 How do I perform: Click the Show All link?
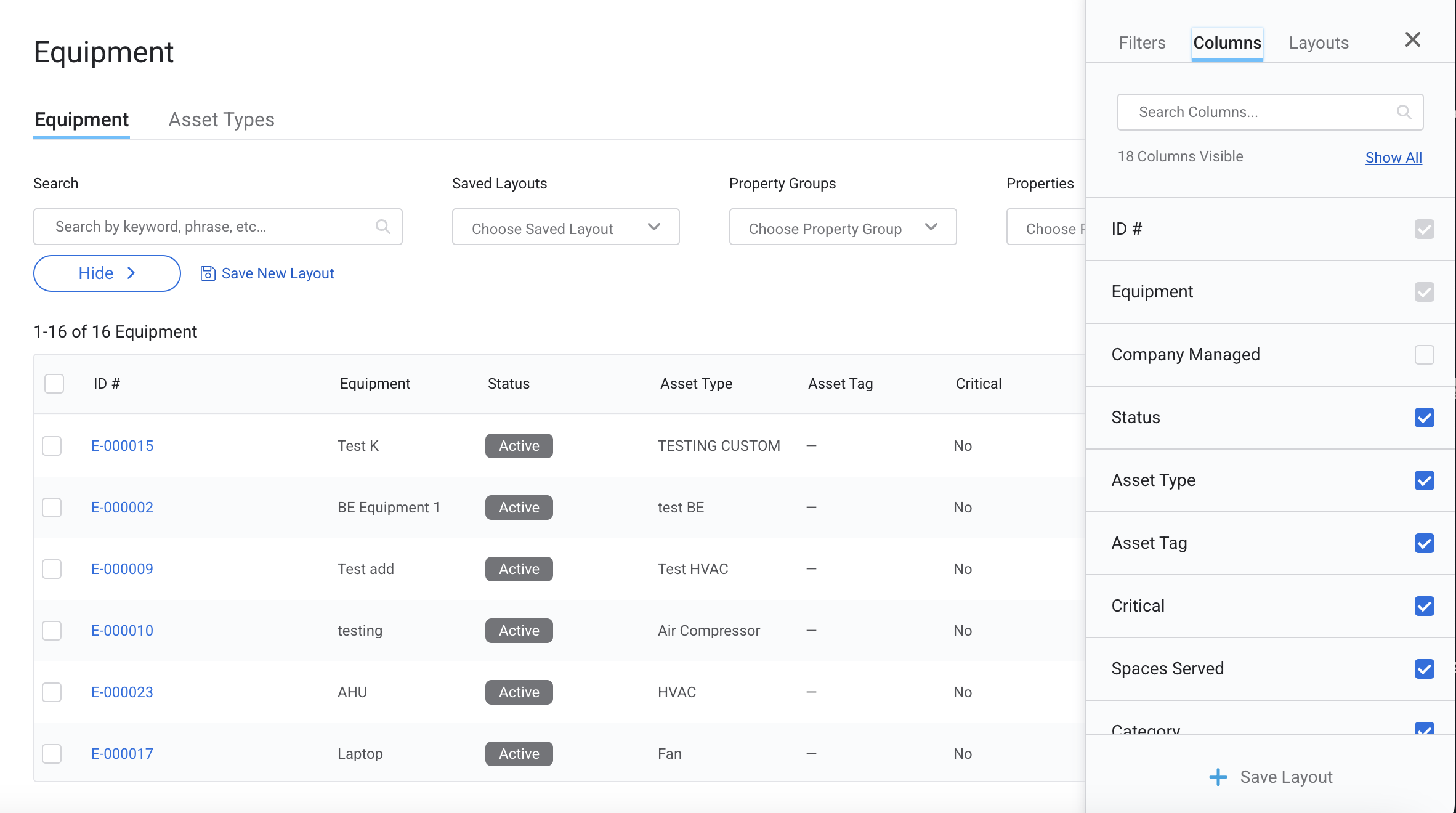(x=1393, y=158)
